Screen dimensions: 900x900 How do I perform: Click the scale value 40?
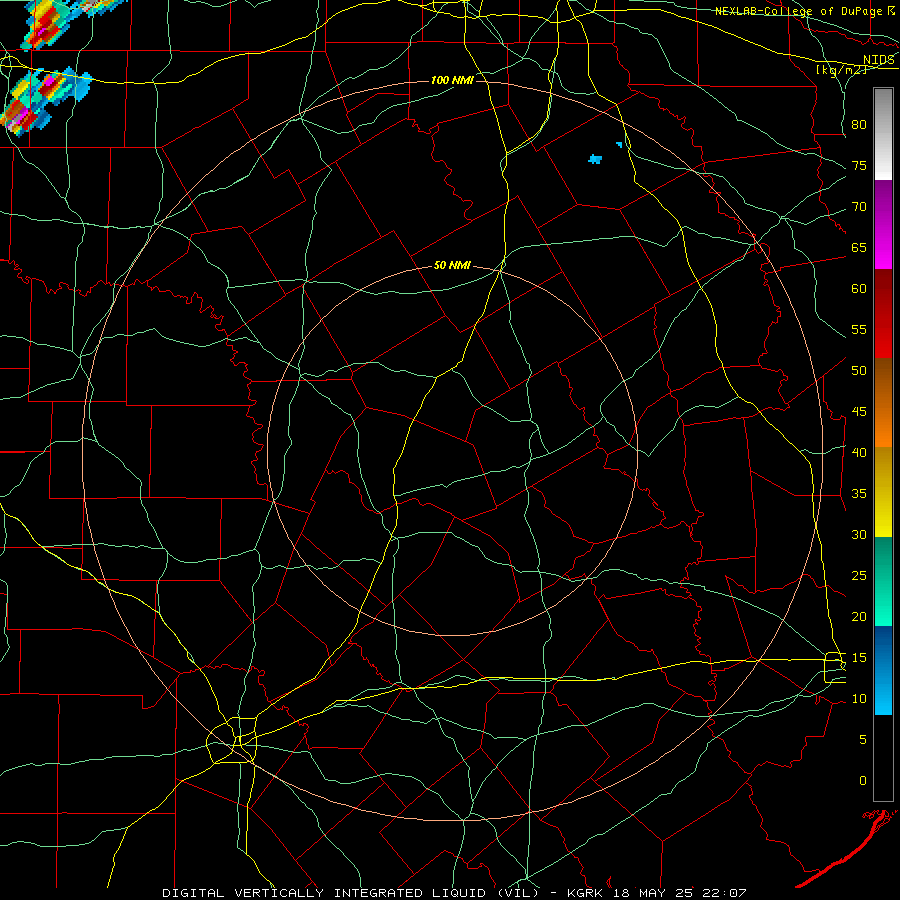859,453
